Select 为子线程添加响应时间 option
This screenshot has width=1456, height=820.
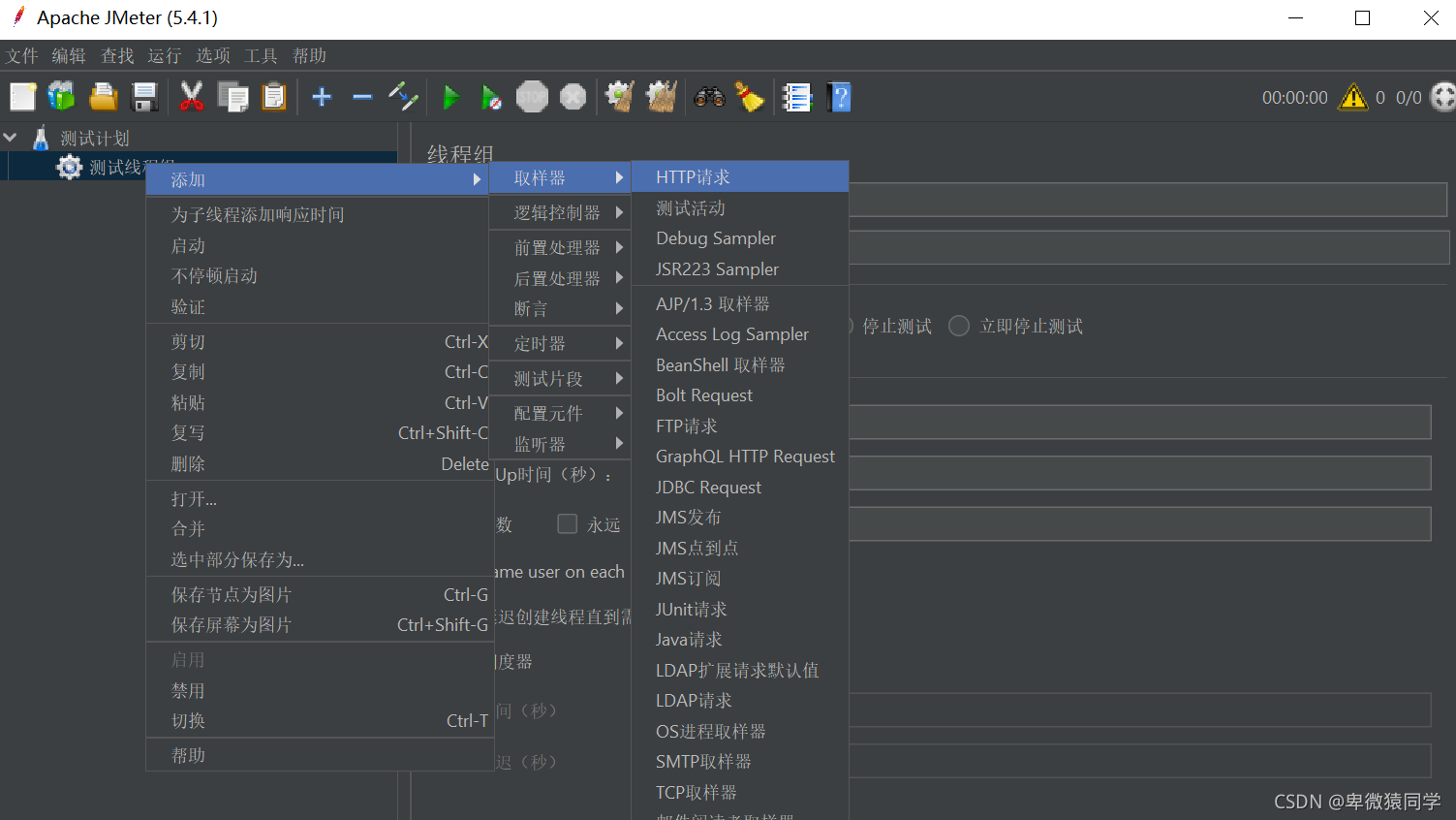319,214
